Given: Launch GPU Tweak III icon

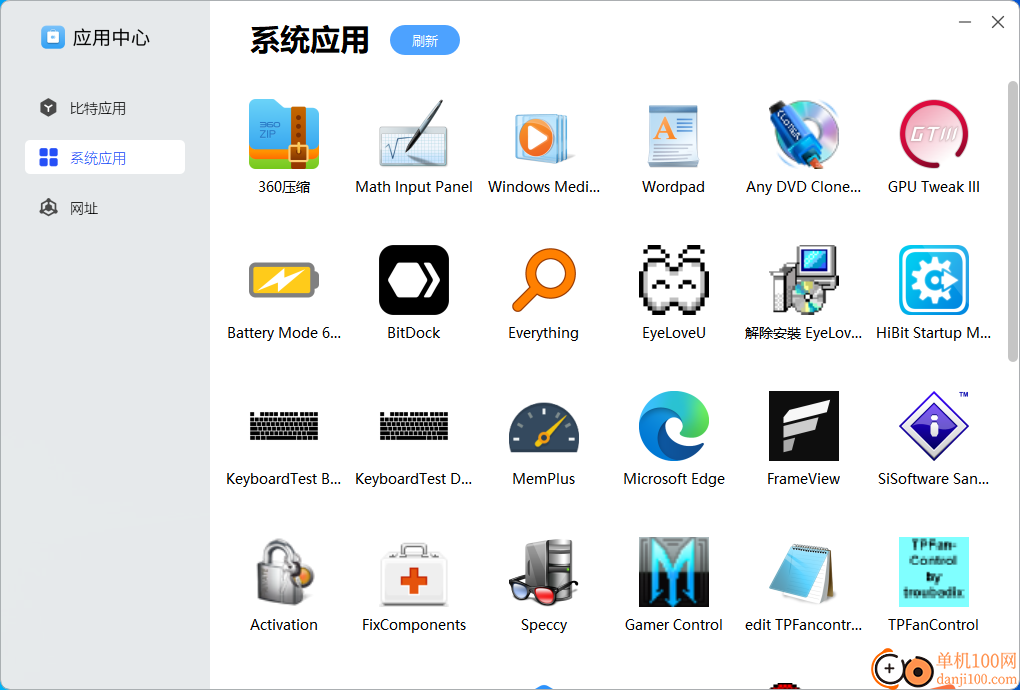Looking at the screenshot, I should [933, 134].
